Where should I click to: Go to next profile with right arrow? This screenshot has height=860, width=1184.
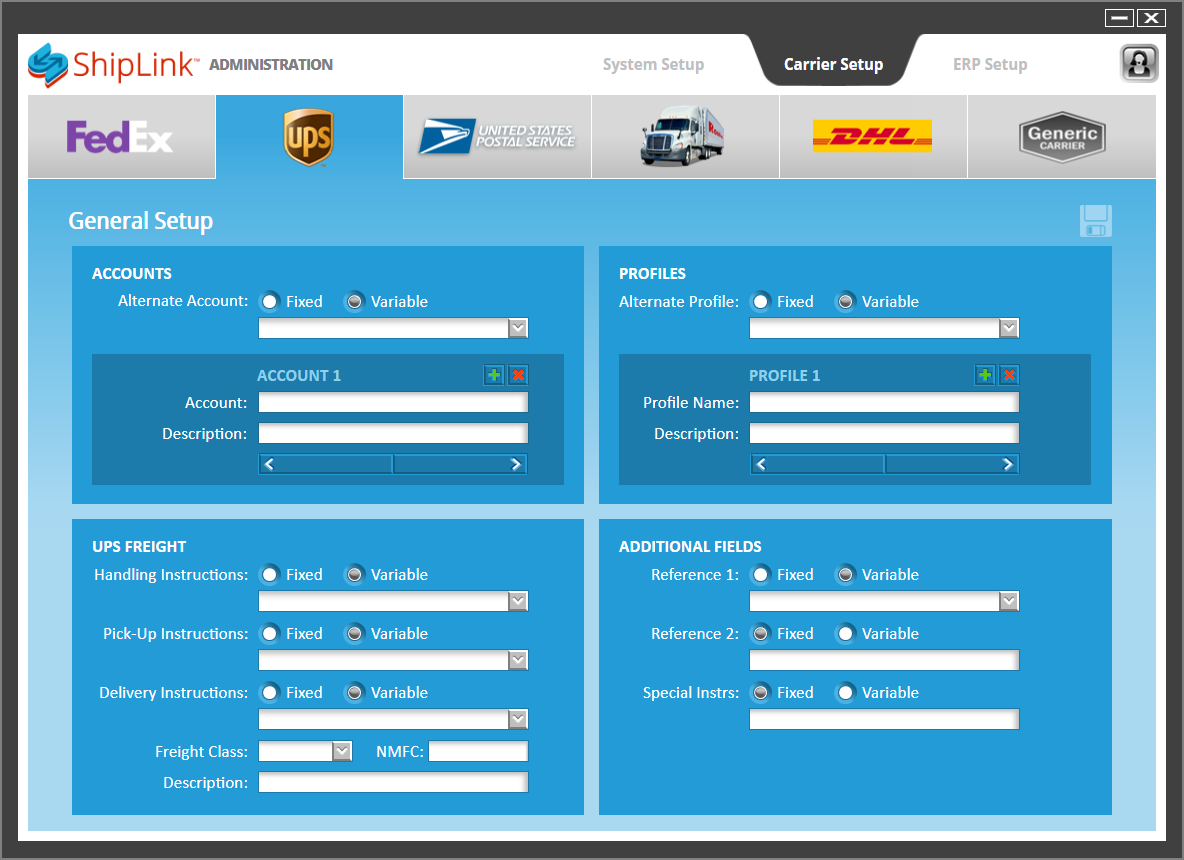(x=951, y=464)
